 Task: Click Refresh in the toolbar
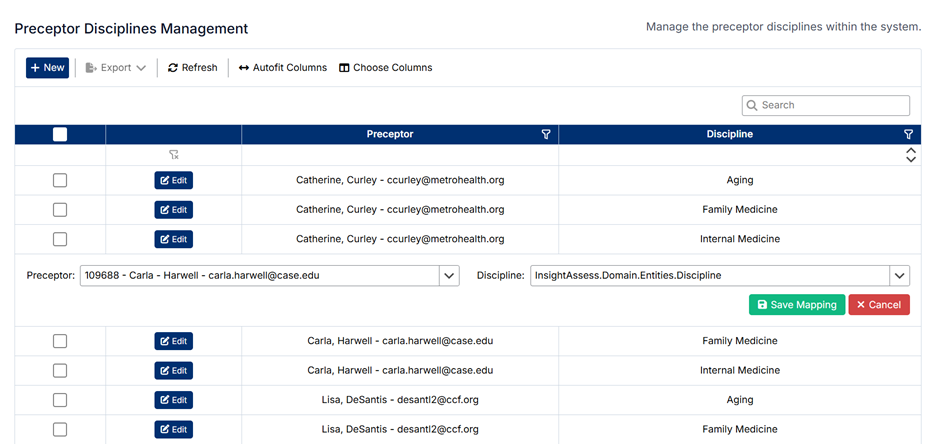tap(192, 68)
